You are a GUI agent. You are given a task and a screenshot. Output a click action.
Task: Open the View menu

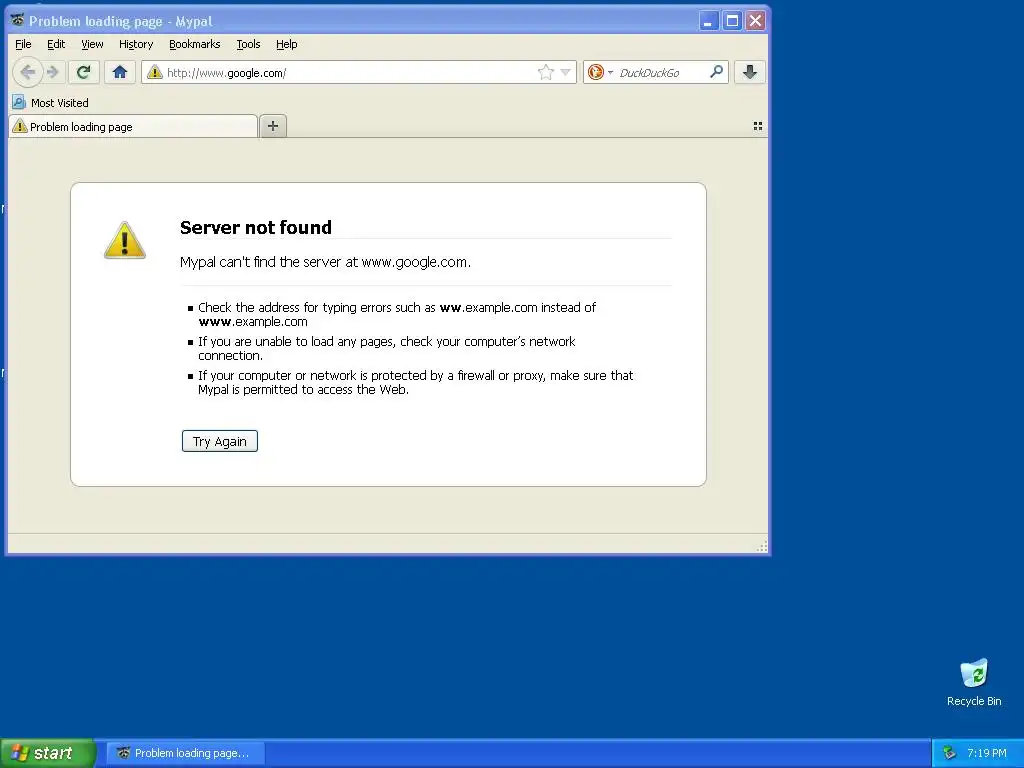pyautogui.click(x=92, y=44)
